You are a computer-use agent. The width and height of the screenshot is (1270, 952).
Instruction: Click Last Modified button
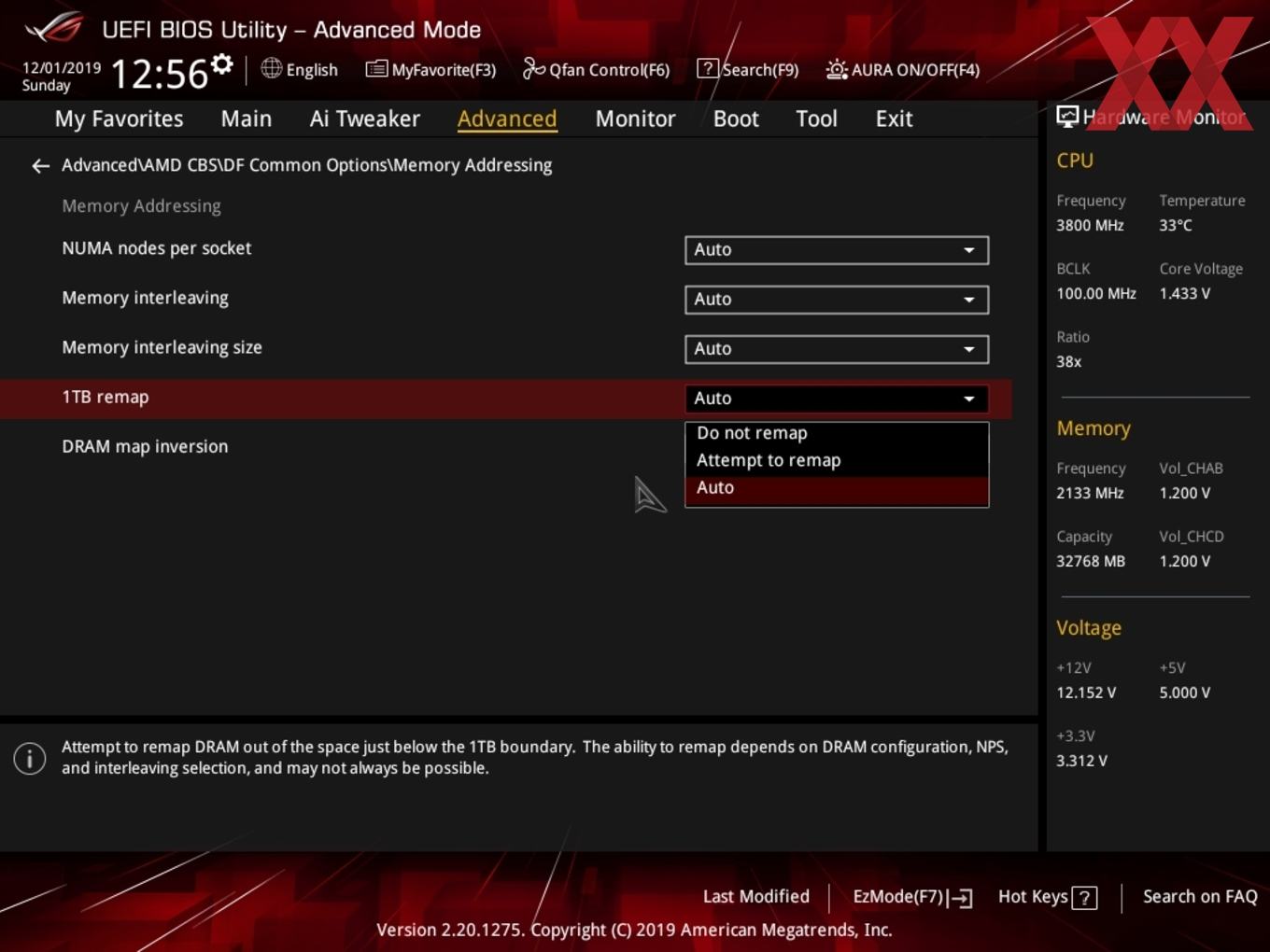pyautogui.click(x=756, y=897)
